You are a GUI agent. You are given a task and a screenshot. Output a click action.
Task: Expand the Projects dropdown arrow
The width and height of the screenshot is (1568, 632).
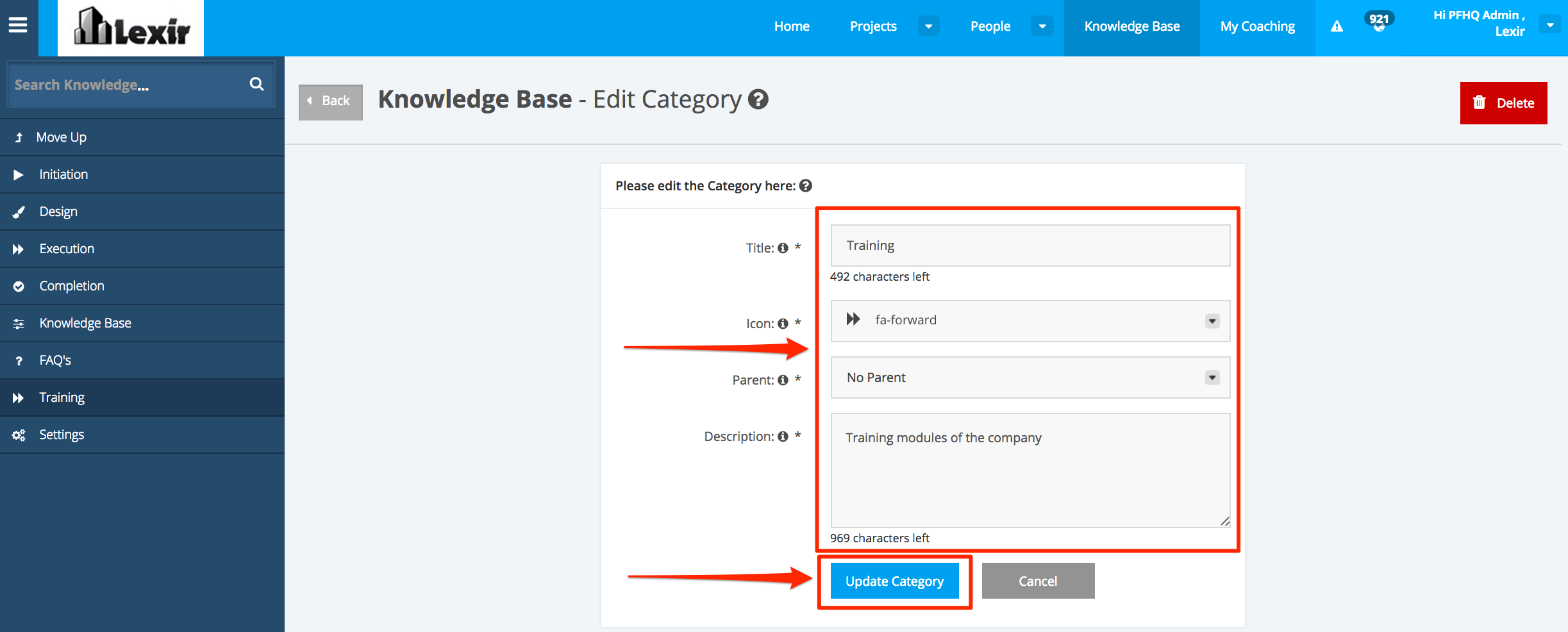point(928,26)
